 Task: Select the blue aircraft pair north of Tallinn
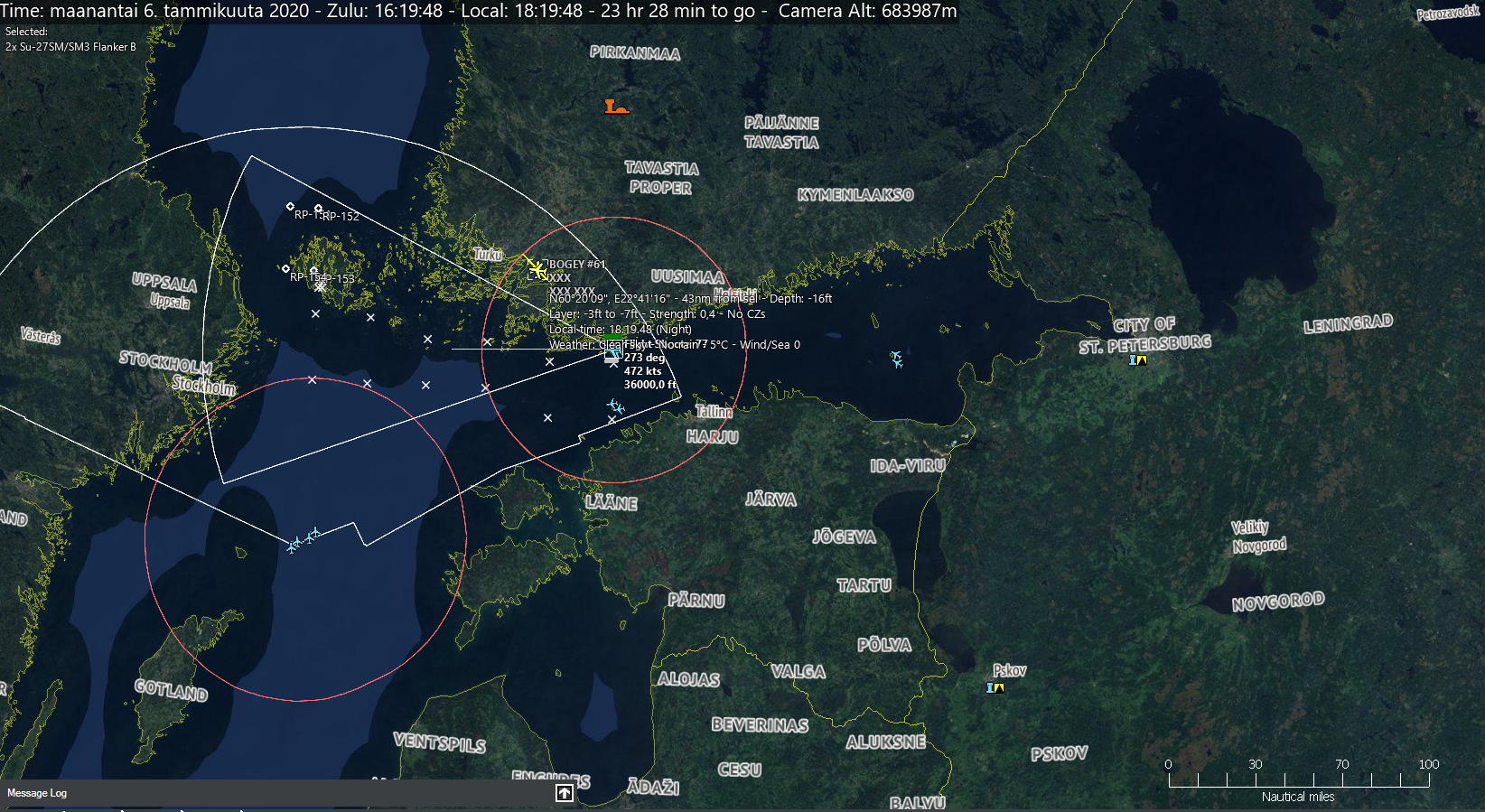coord(615,406)
